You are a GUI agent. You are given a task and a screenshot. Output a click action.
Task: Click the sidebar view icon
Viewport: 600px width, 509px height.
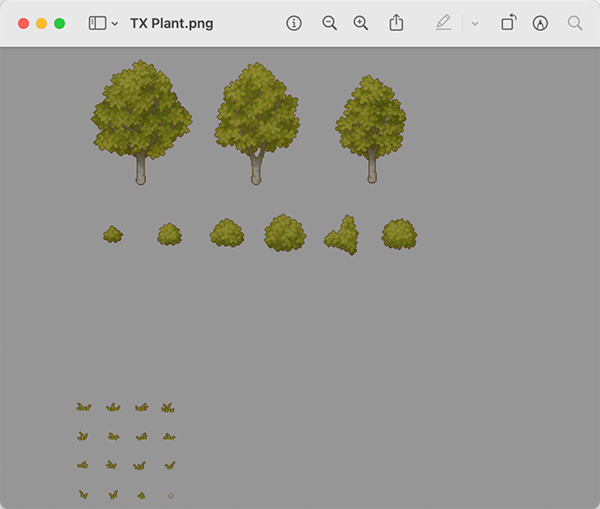(x=97, y=23)
